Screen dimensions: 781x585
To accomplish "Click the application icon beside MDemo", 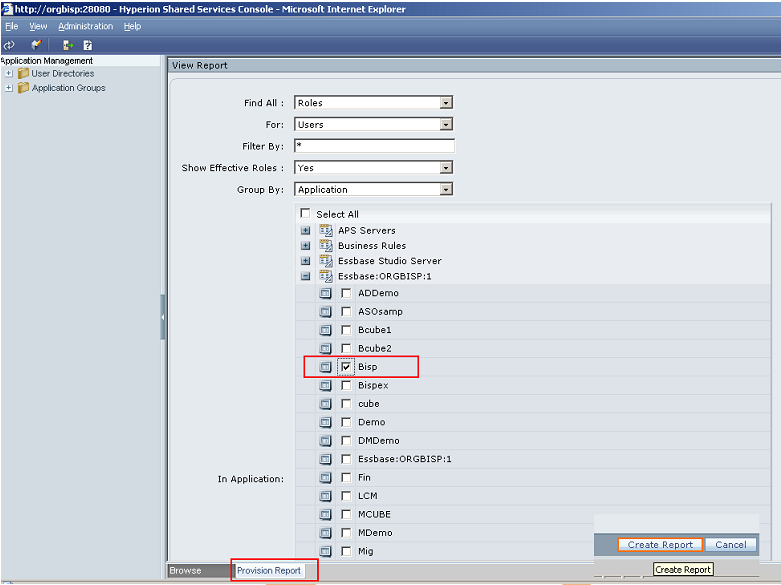I will [325, 533].
